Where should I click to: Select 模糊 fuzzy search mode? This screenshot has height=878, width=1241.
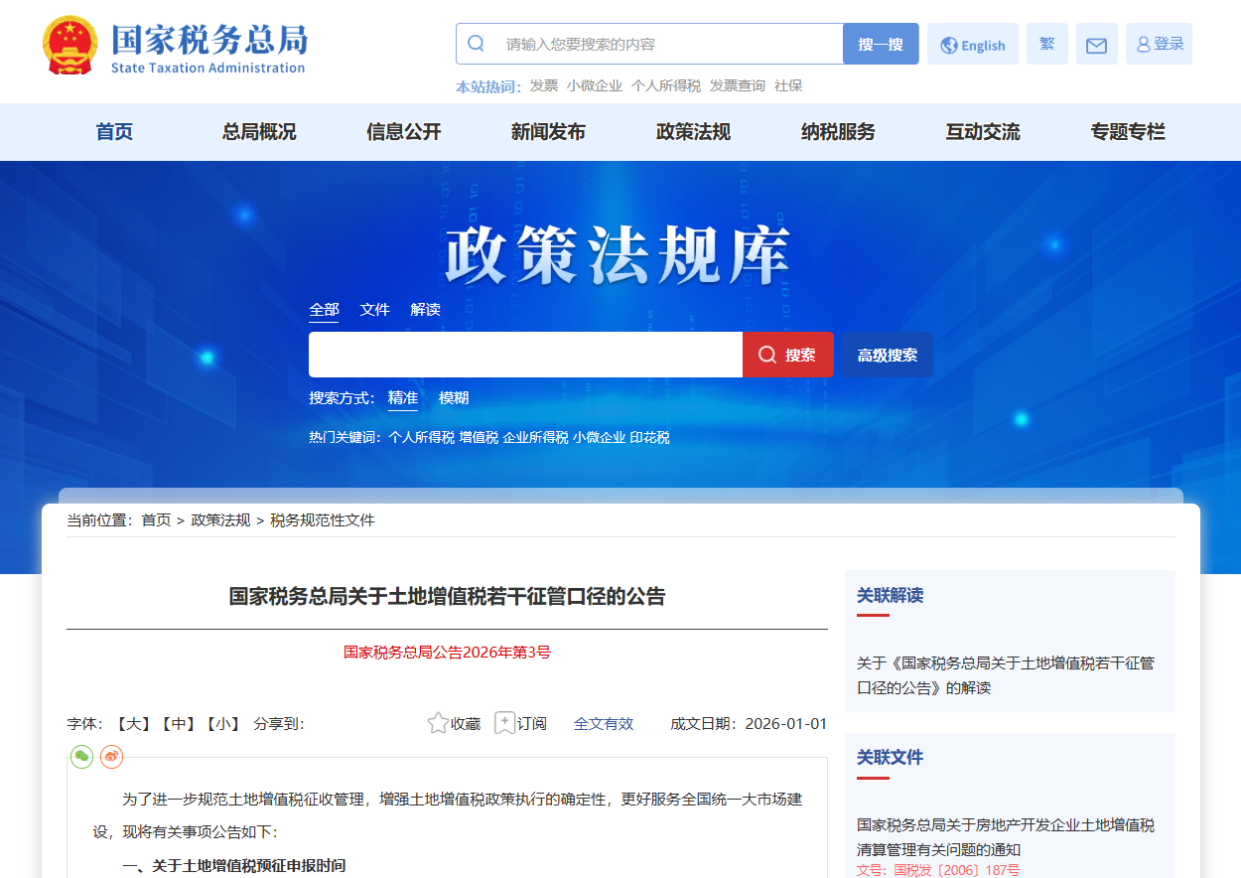(453, 398)
